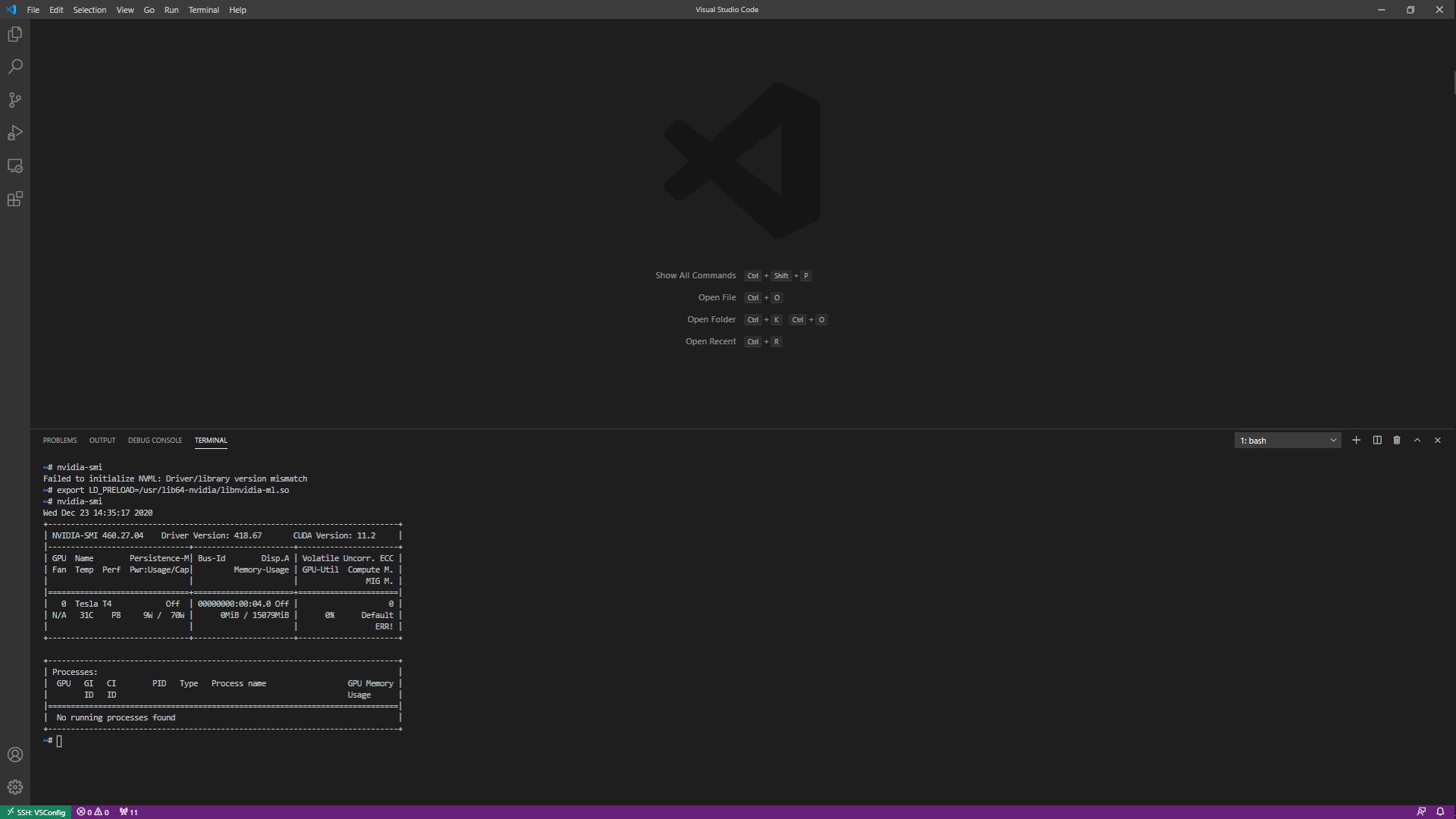The height and width of the screenshot is (819, 1456).
Task: Open the Terminal menu
Action: [203, 10]
